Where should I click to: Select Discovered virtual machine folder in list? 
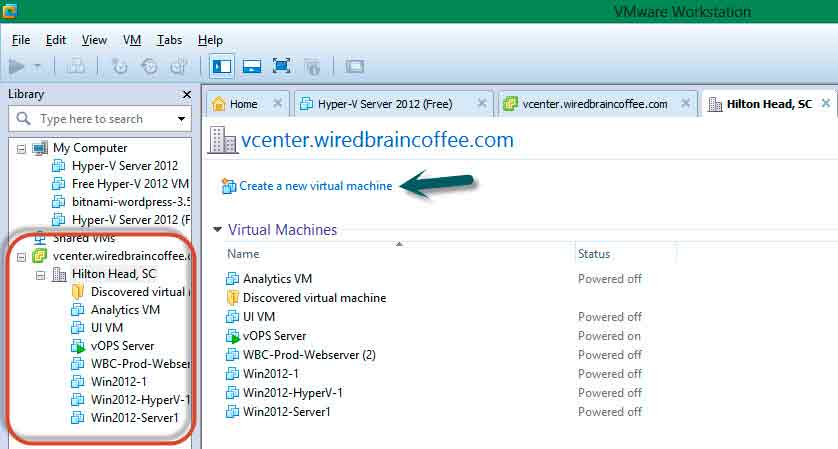pyautogui.click(x=314, y=298)
